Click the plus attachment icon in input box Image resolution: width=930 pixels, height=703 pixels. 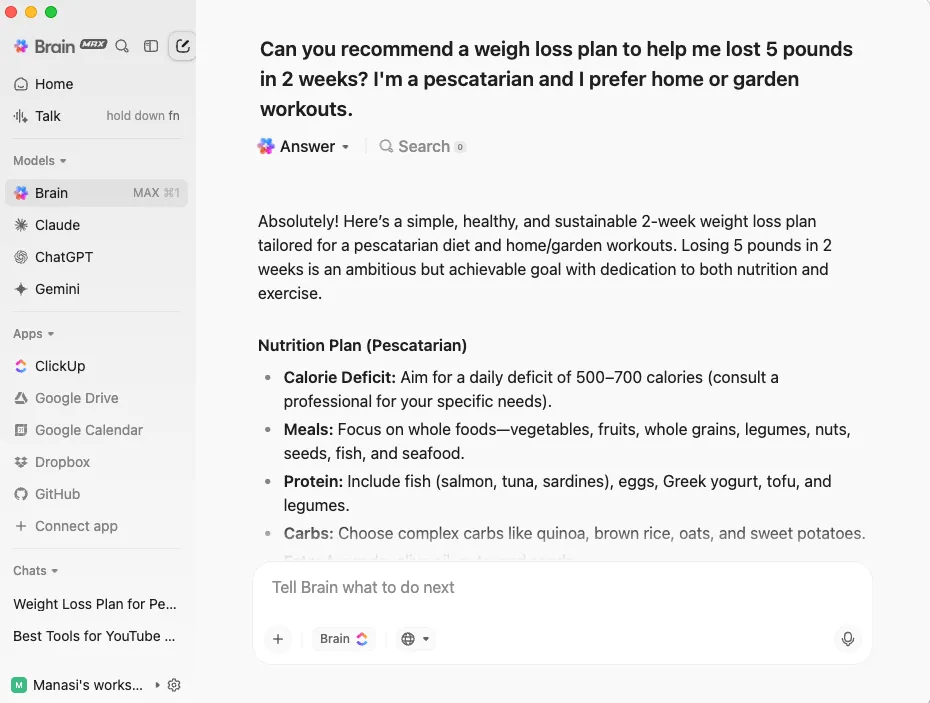(x=278, y=639)
